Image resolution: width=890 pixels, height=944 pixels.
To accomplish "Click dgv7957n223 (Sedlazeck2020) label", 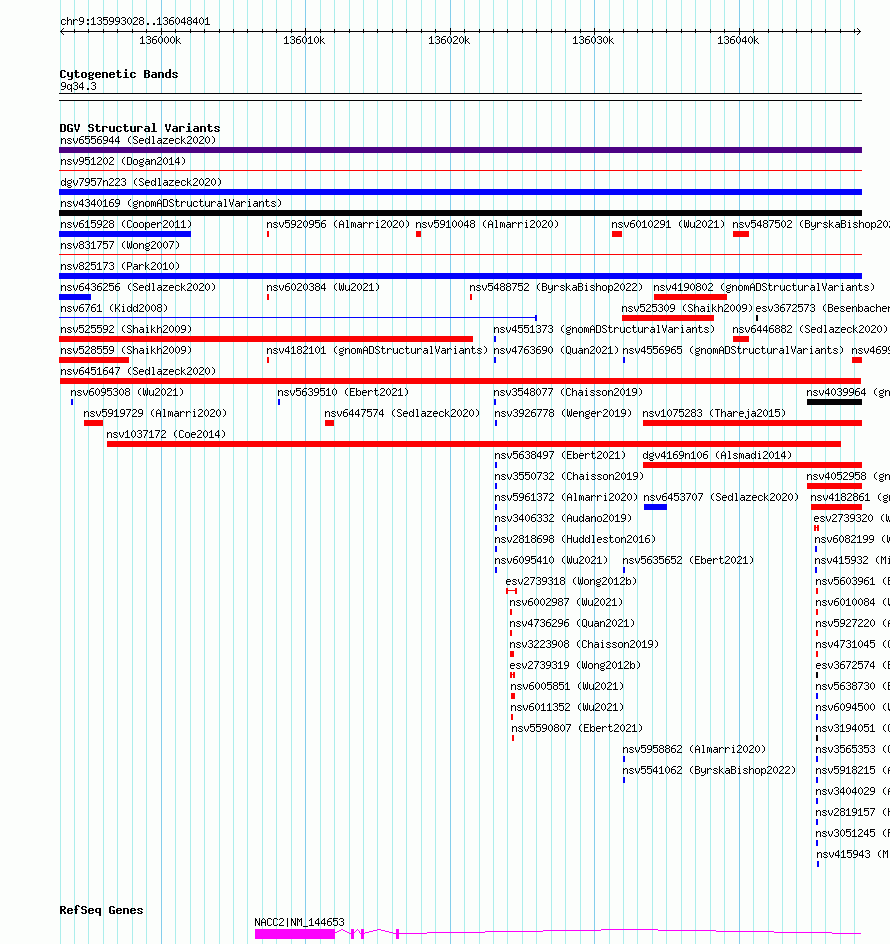I will pyautogui.click(x=141, y=182).
